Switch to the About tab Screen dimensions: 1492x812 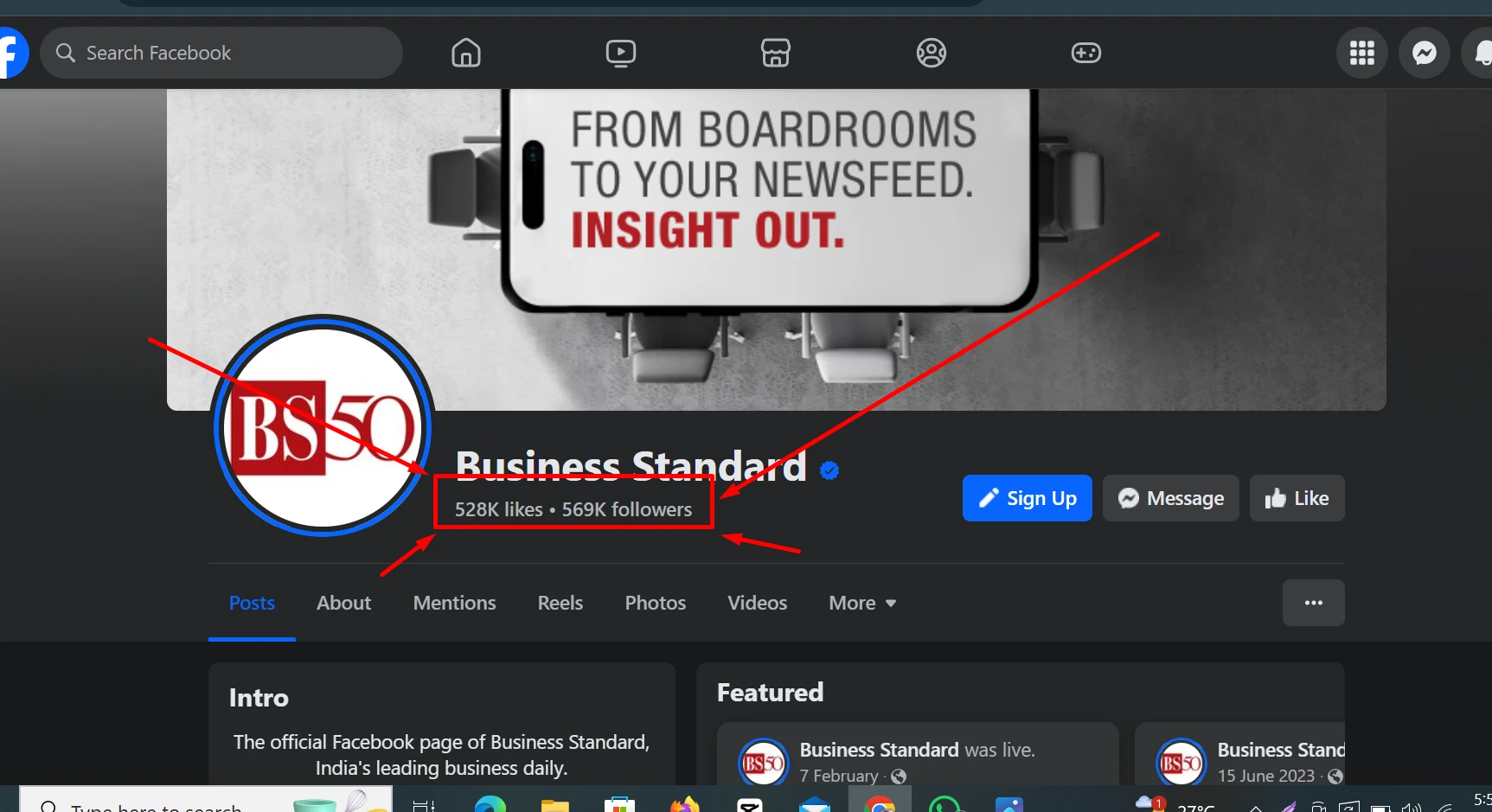tap(343, 603)
